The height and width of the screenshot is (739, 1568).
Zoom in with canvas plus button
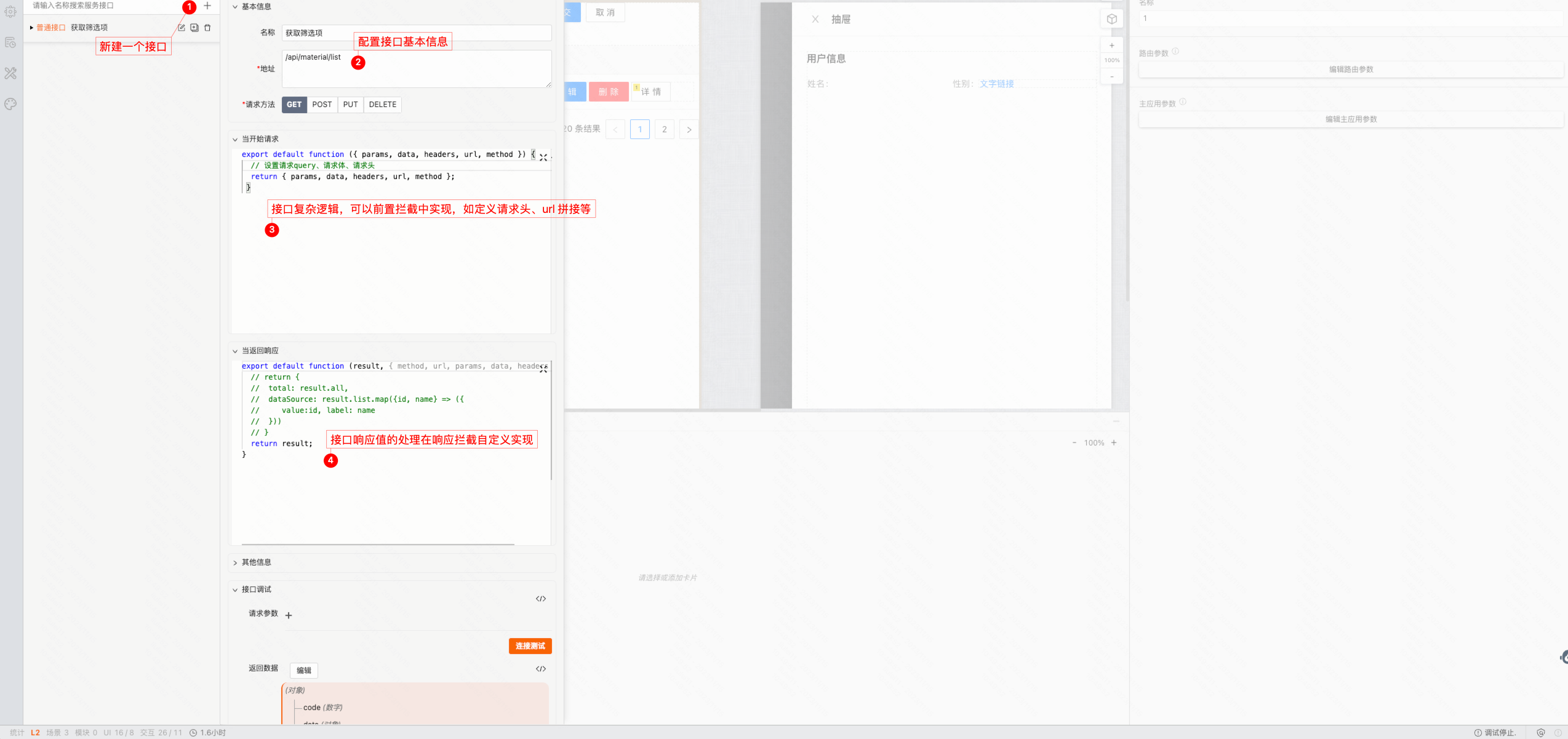(x=1112, y=46)
